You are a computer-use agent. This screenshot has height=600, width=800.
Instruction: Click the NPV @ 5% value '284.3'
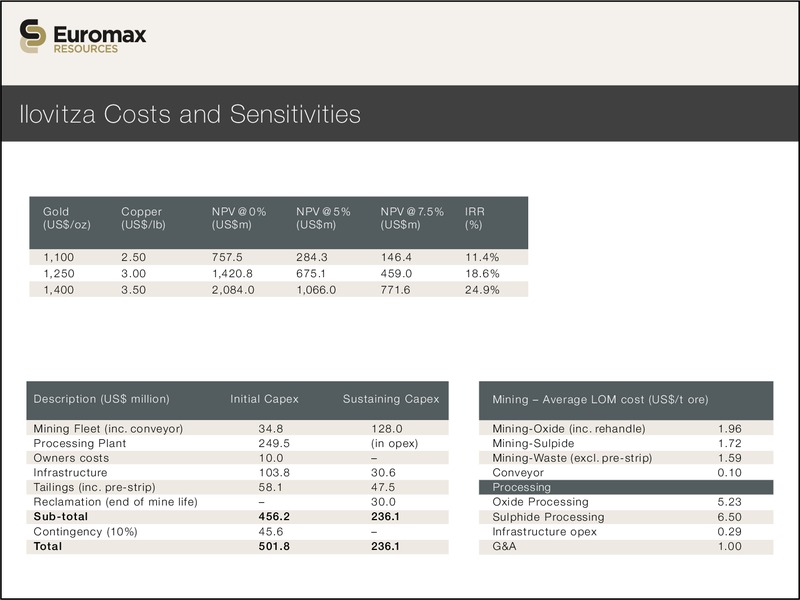312,257
